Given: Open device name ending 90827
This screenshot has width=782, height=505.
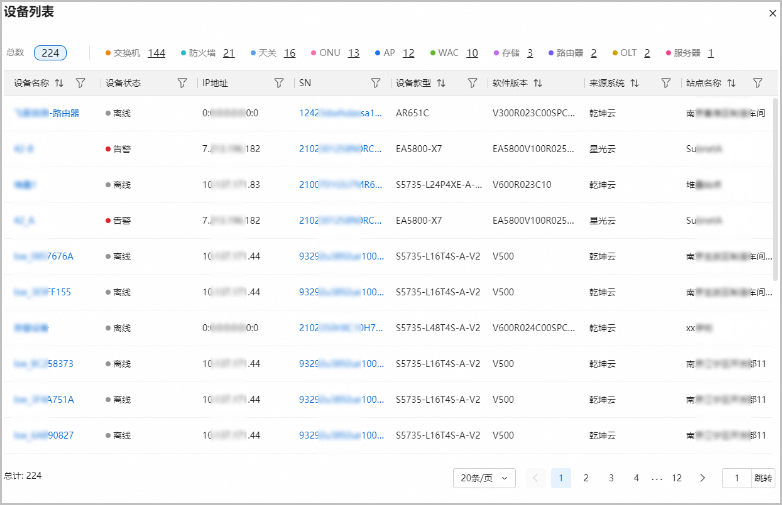Looking at the screenshot, I should pyautogui.click(x=43, y=436).
